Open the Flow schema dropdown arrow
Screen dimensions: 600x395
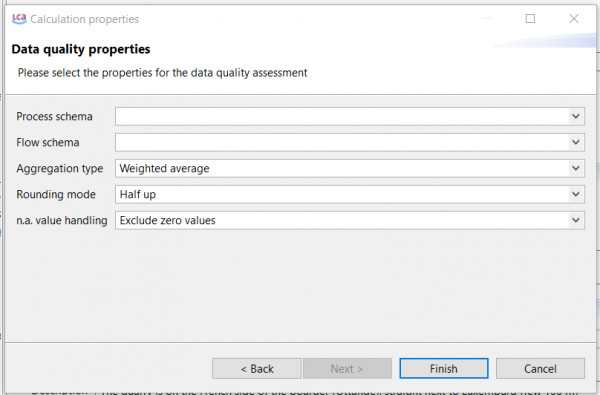pyautogui.click(x=576, y=142)
